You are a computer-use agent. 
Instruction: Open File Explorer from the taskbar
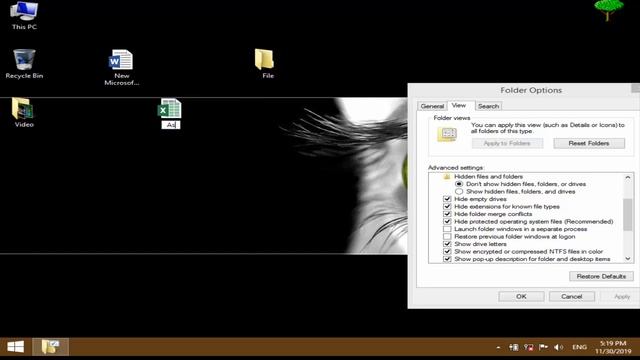[51, 347]
